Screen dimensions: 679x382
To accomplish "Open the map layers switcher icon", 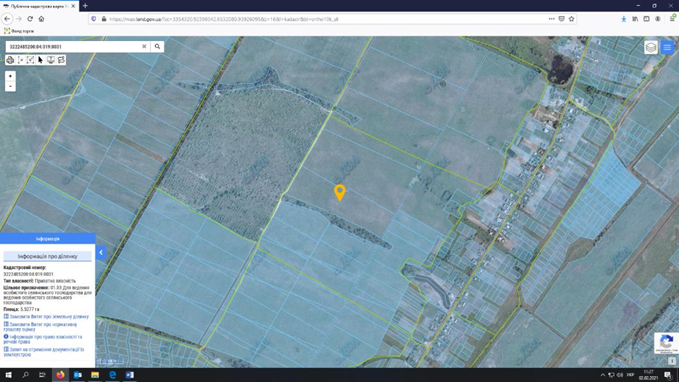I will (651, 47).
